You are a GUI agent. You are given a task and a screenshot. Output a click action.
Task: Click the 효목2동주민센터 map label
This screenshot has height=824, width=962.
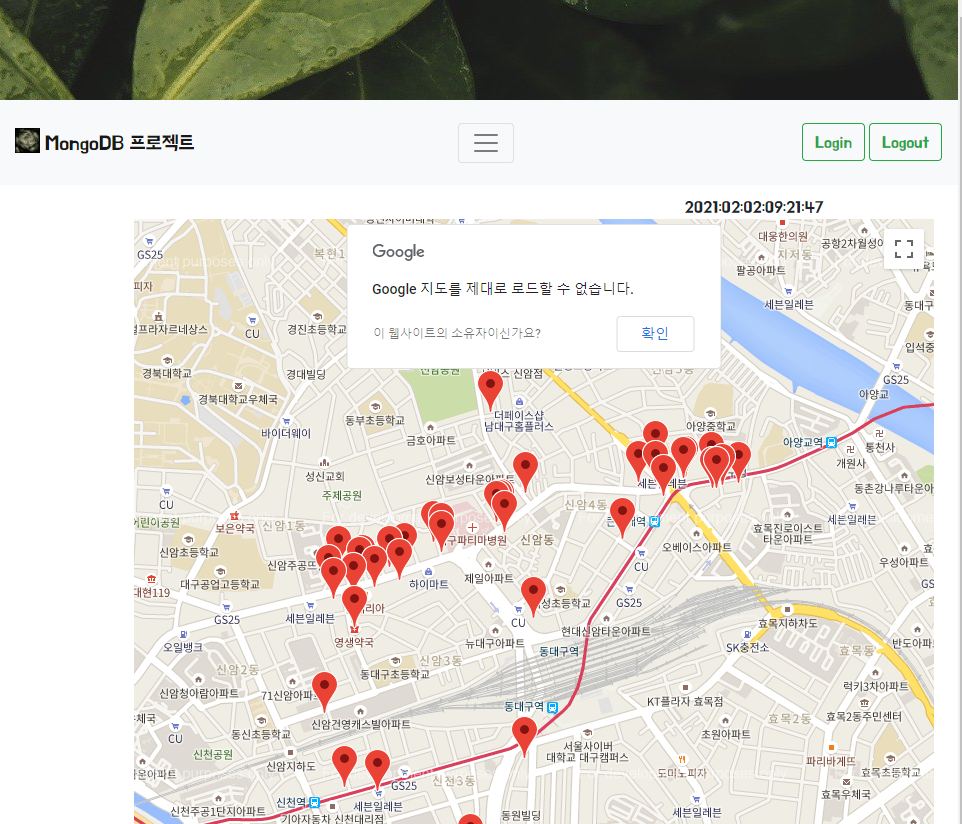864,717
